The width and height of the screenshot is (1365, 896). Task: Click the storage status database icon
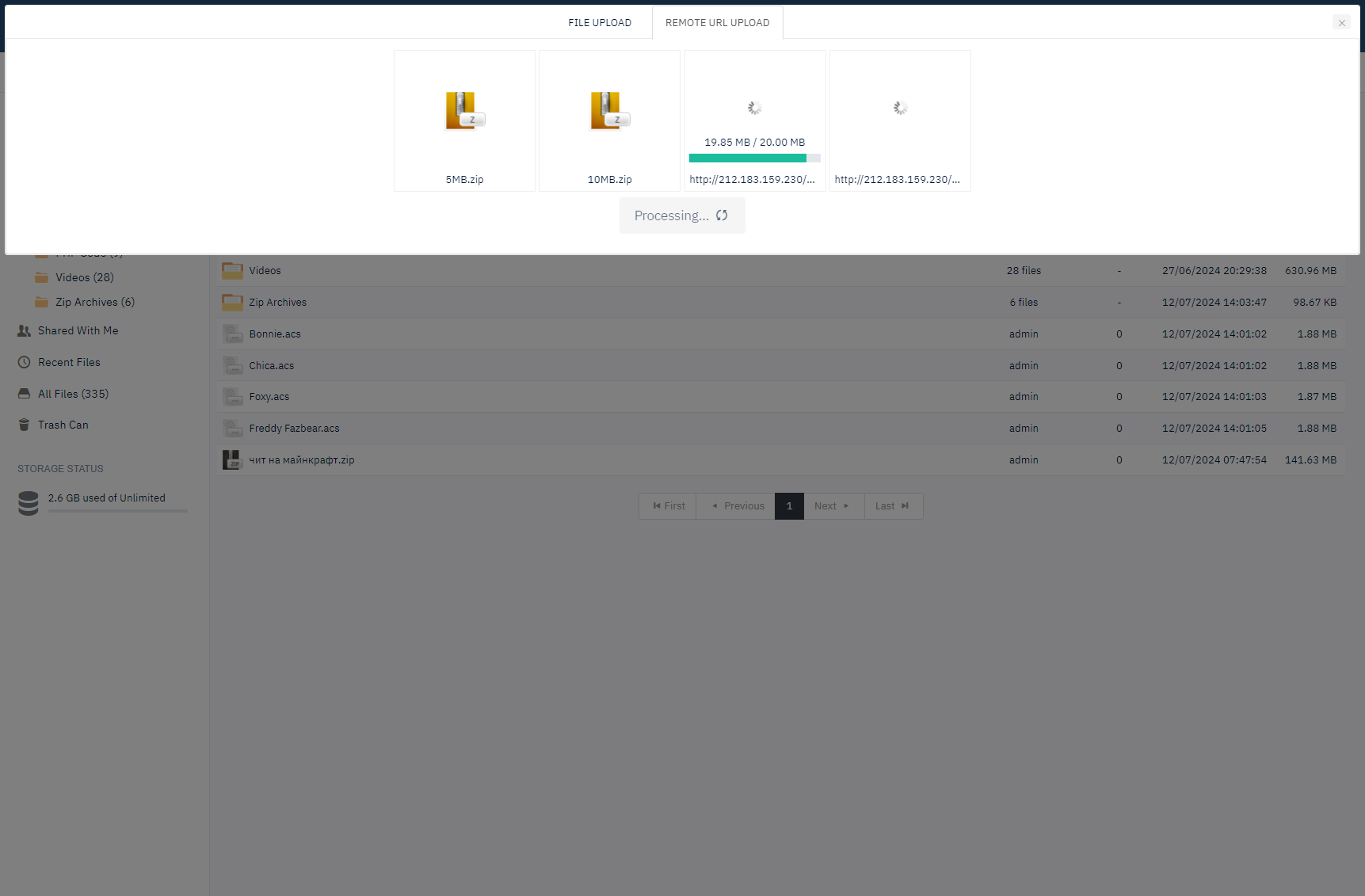pyautogui.click(x=29, y=503)
